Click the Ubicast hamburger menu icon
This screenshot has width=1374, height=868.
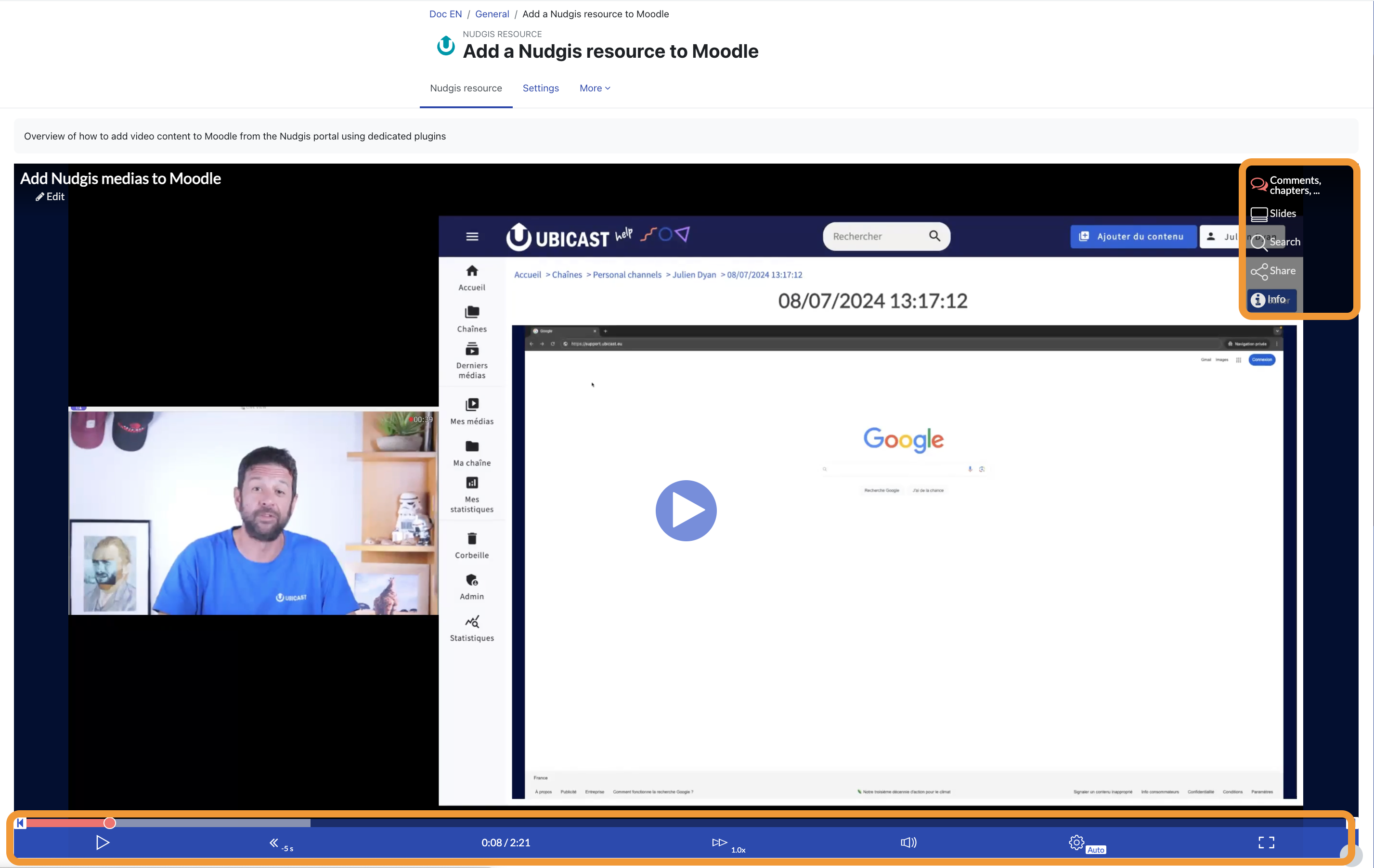pyautogui.click(x=472, y=236)
